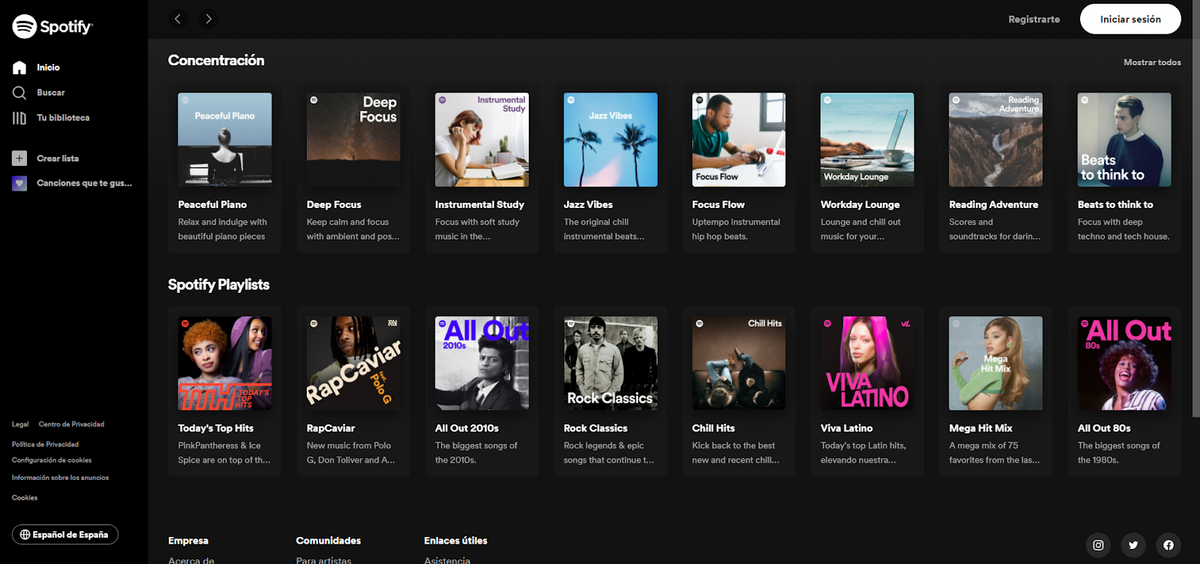Open Configuración de cookies link

52,460
